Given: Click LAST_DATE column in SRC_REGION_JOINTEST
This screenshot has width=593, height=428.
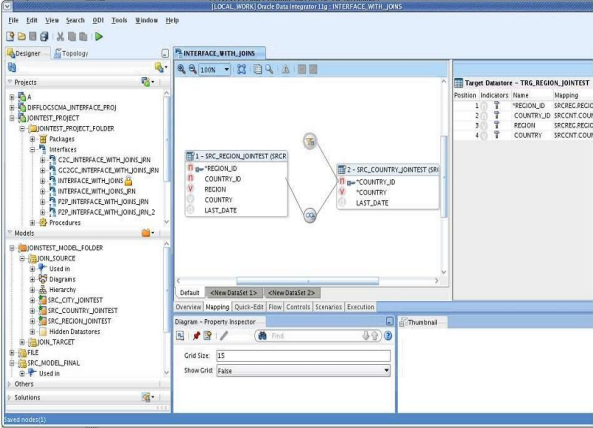Looking at the screenshot, I should 220,210.
